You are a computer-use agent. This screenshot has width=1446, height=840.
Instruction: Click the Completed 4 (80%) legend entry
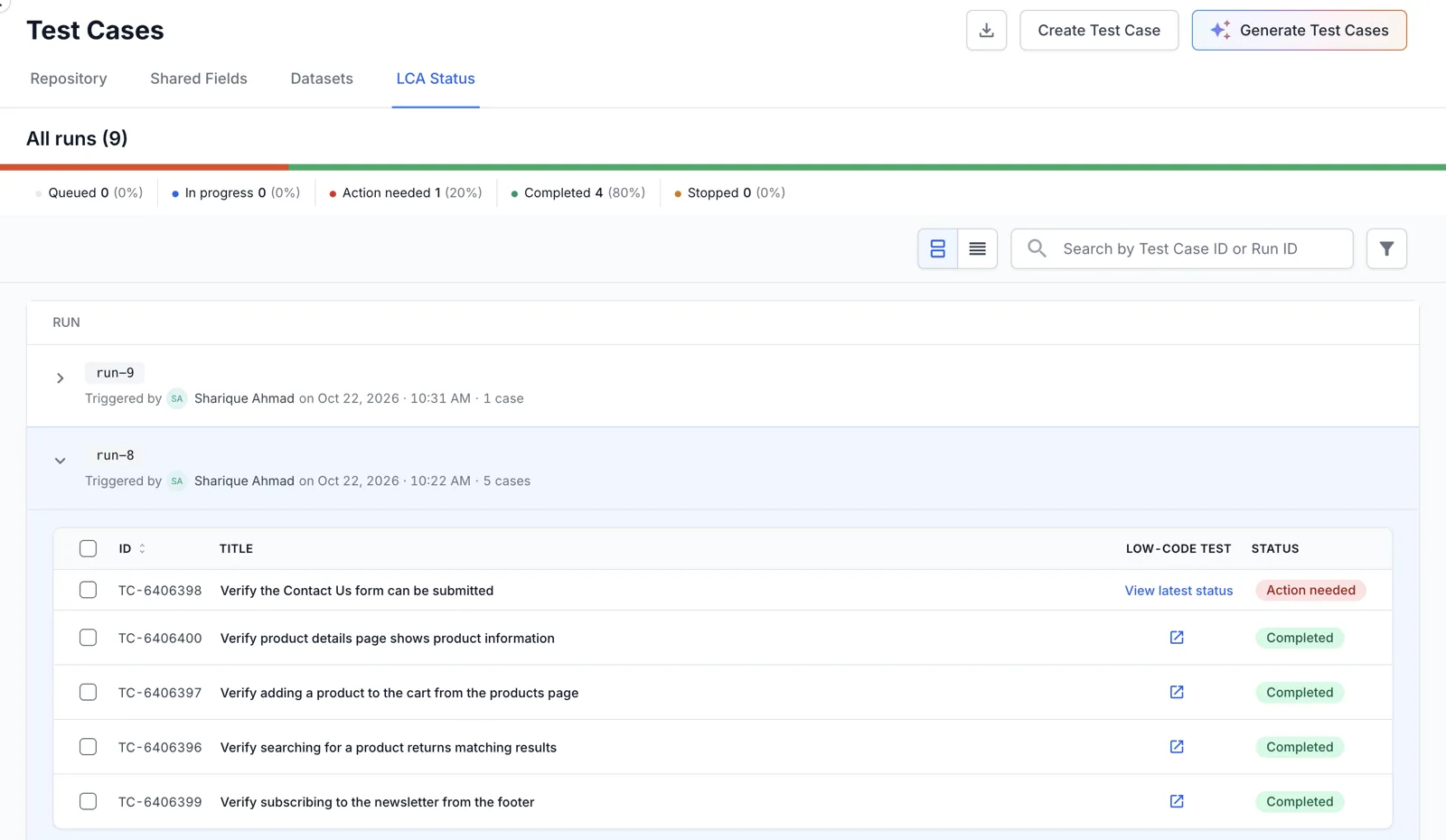tap(578, 192)
